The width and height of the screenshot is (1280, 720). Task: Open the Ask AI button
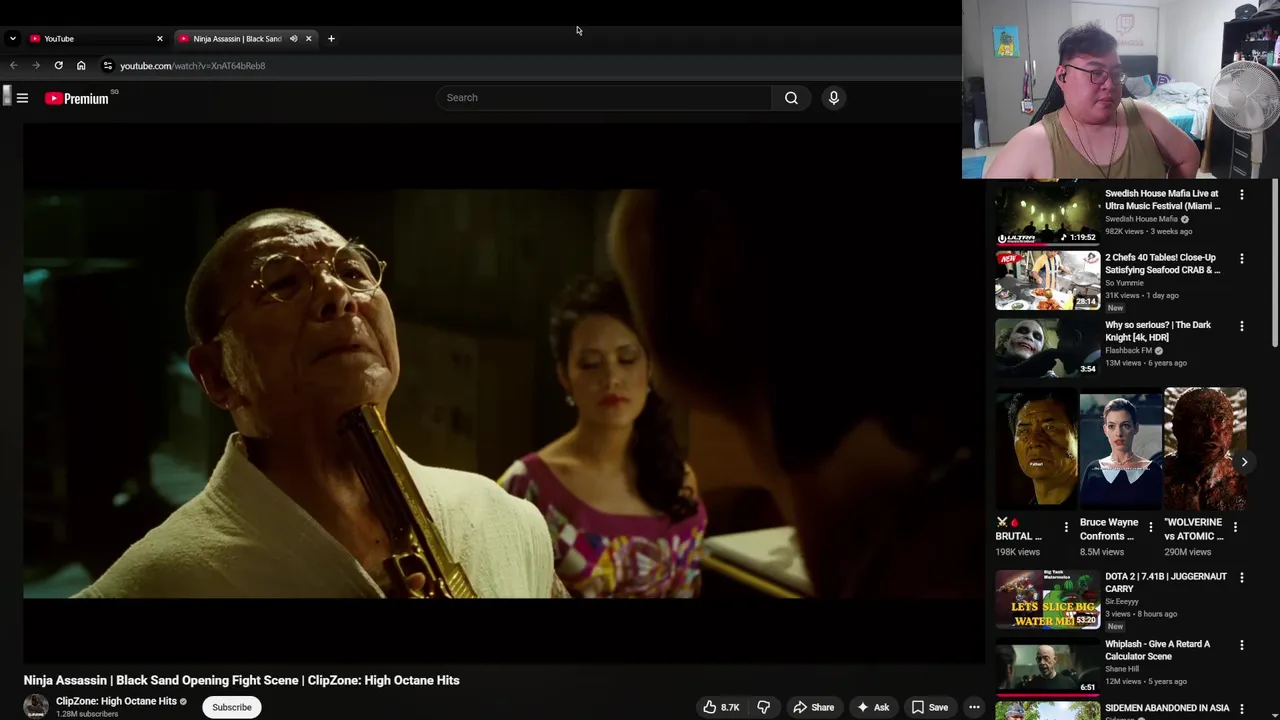872,707
